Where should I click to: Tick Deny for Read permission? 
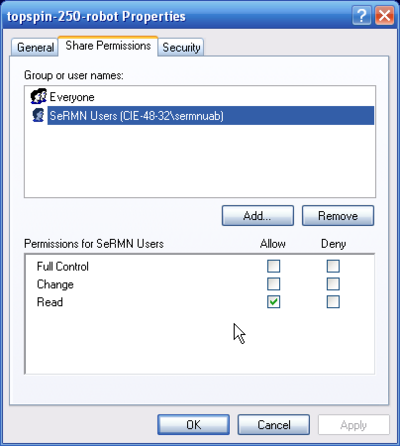pyautogui.click(x=333, y=302)
